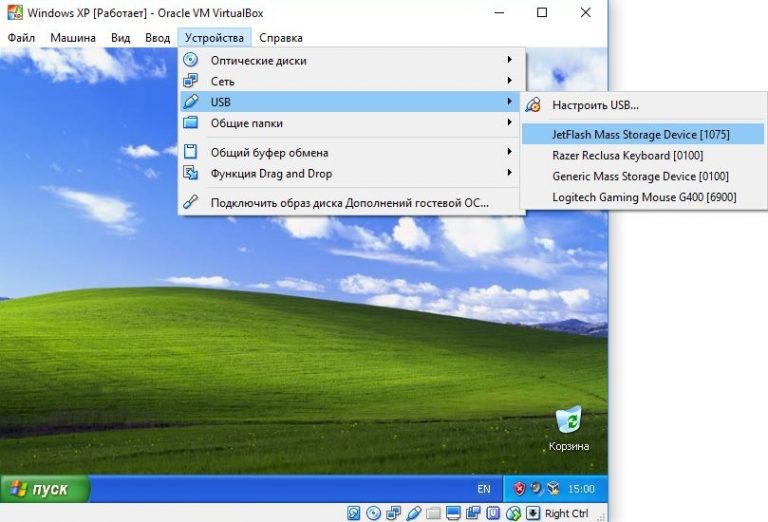Click the shared folders status bar icon
Screen dimensions: 768x522
(433, 513)
